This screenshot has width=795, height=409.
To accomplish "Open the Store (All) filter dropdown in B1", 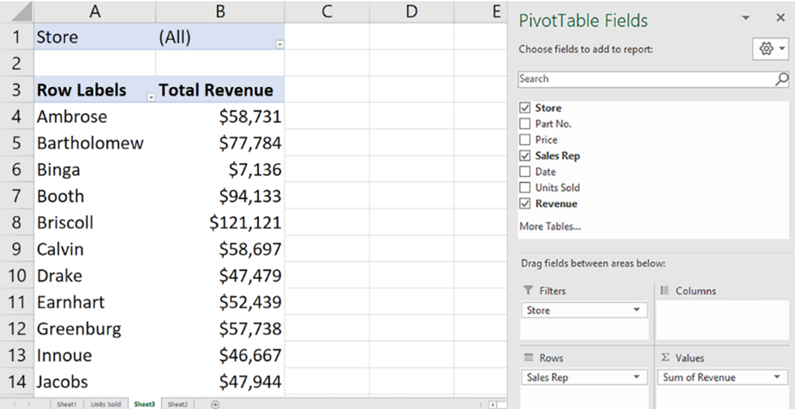I will (279, 44).
